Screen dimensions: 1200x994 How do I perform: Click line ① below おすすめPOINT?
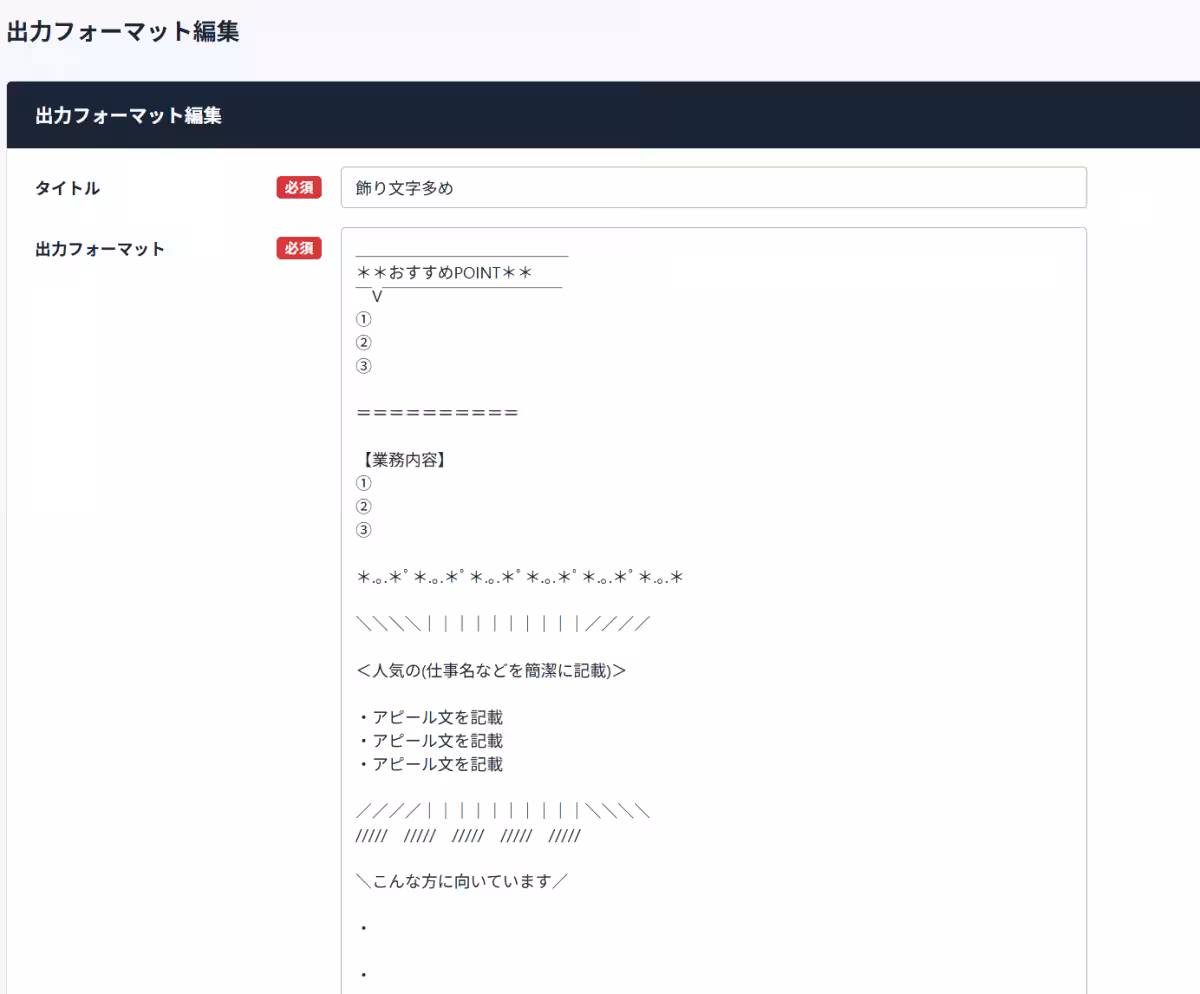363,318
